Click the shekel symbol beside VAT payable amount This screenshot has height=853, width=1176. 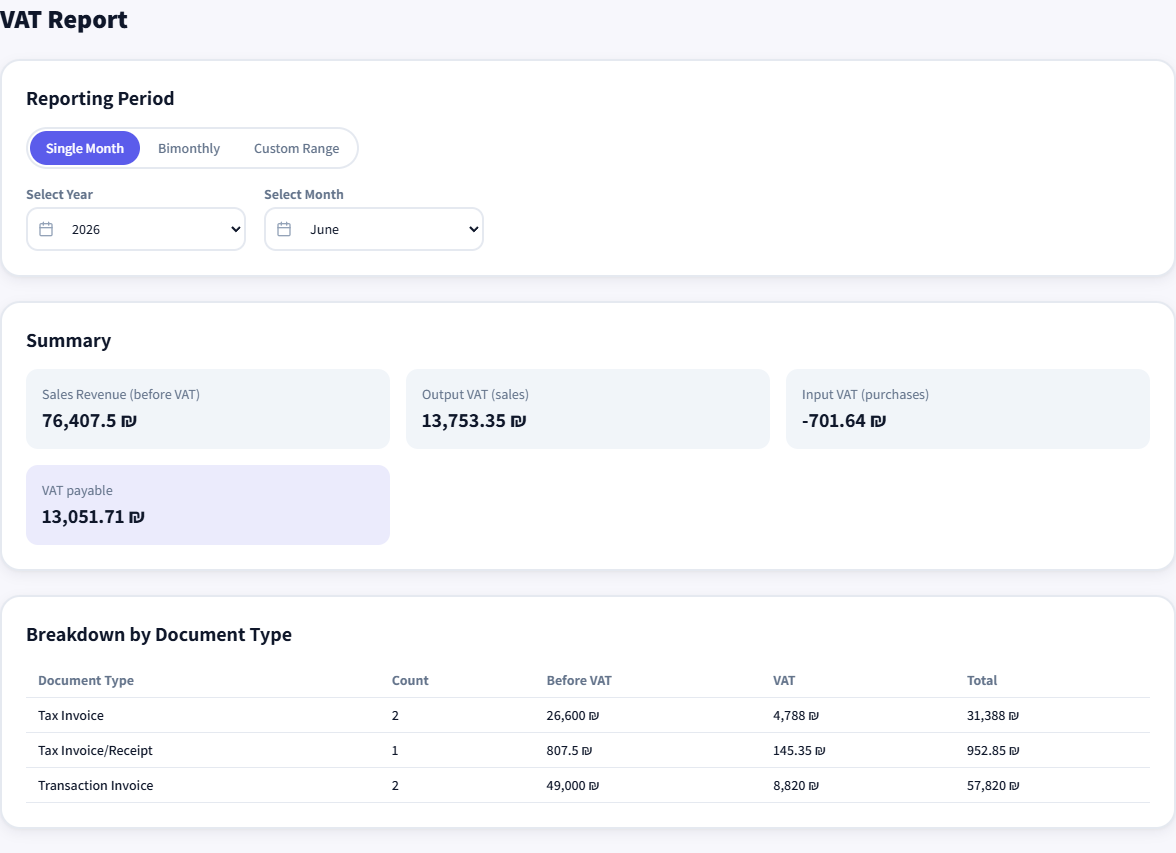coord(136,517)
